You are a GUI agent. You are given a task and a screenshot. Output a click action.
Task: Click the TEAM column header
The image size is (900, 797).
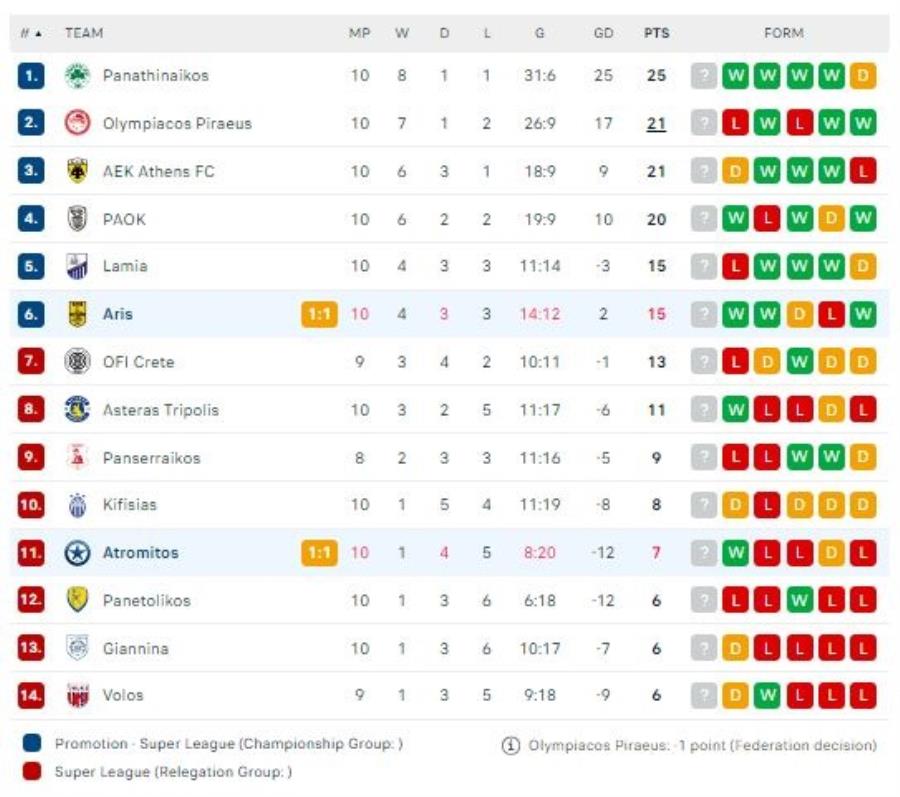(x=84, y=33)
